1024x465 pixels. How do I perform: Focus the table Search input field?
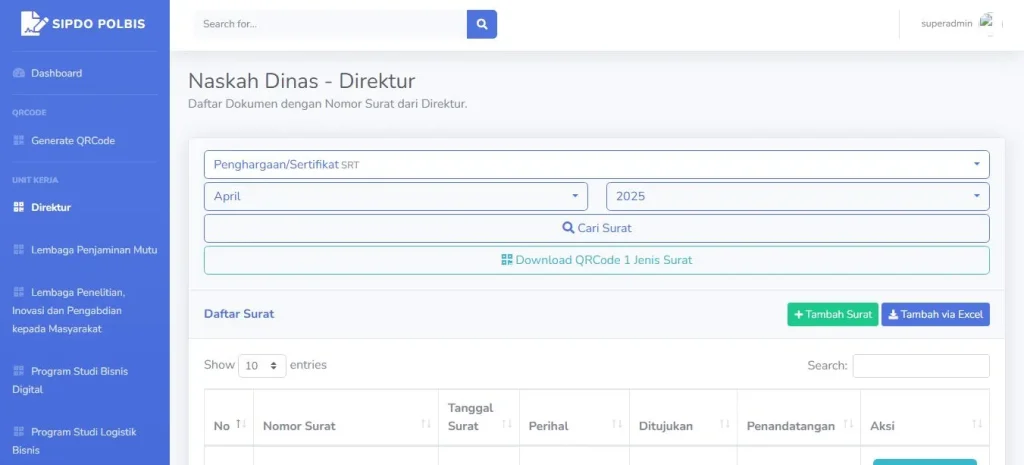tap(920, 366)
